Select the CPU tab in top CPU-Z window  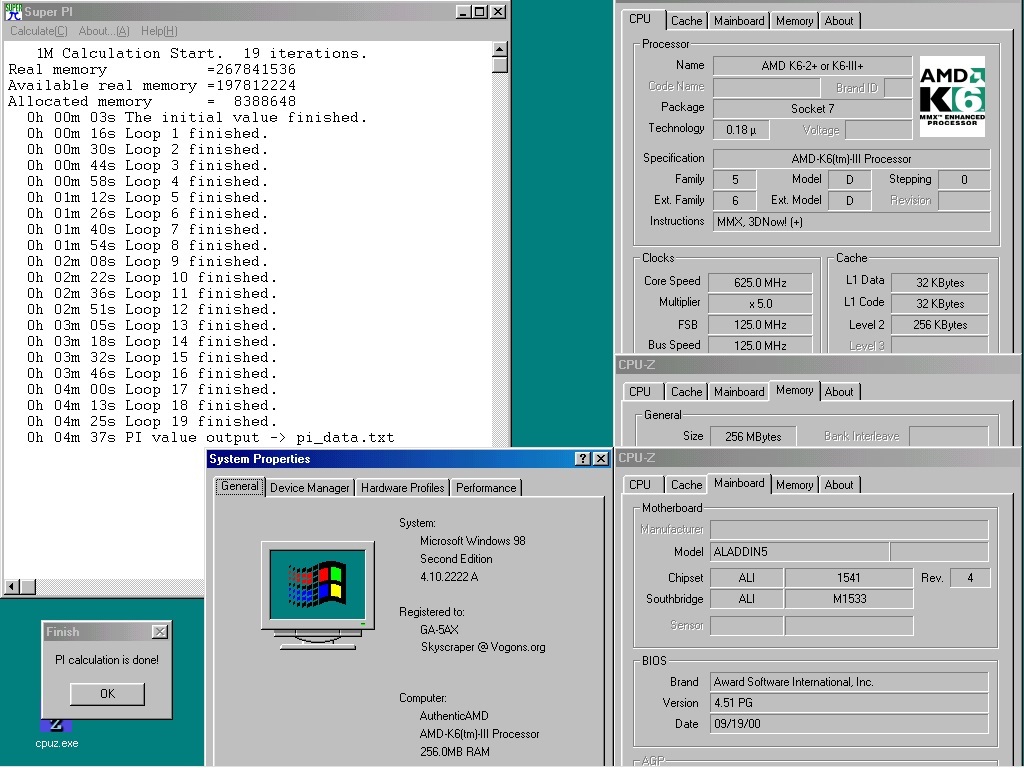[640, 19]
